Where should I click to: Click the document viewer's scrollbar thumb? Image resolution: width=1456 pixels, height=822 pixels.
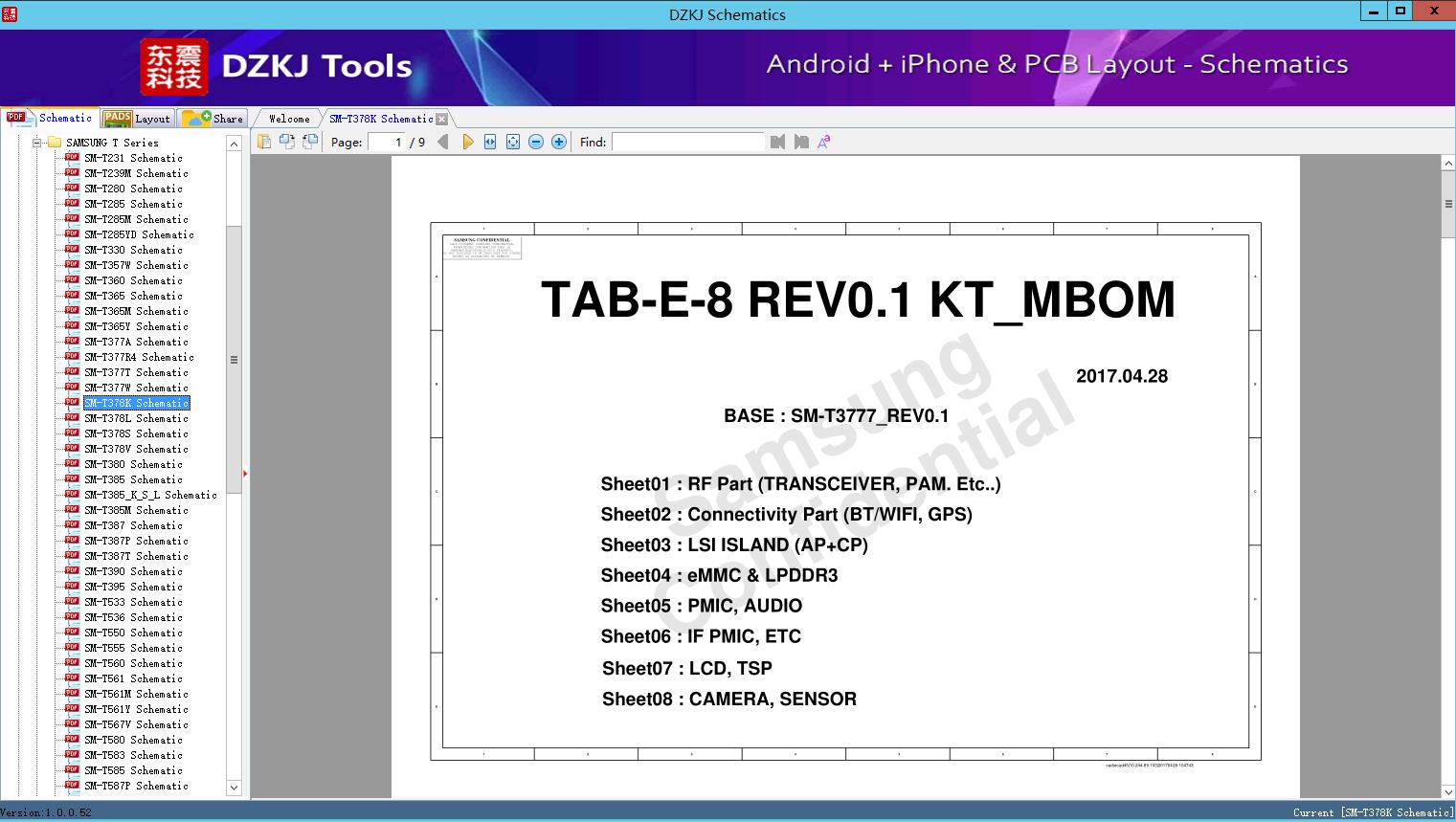point(1447,204)
